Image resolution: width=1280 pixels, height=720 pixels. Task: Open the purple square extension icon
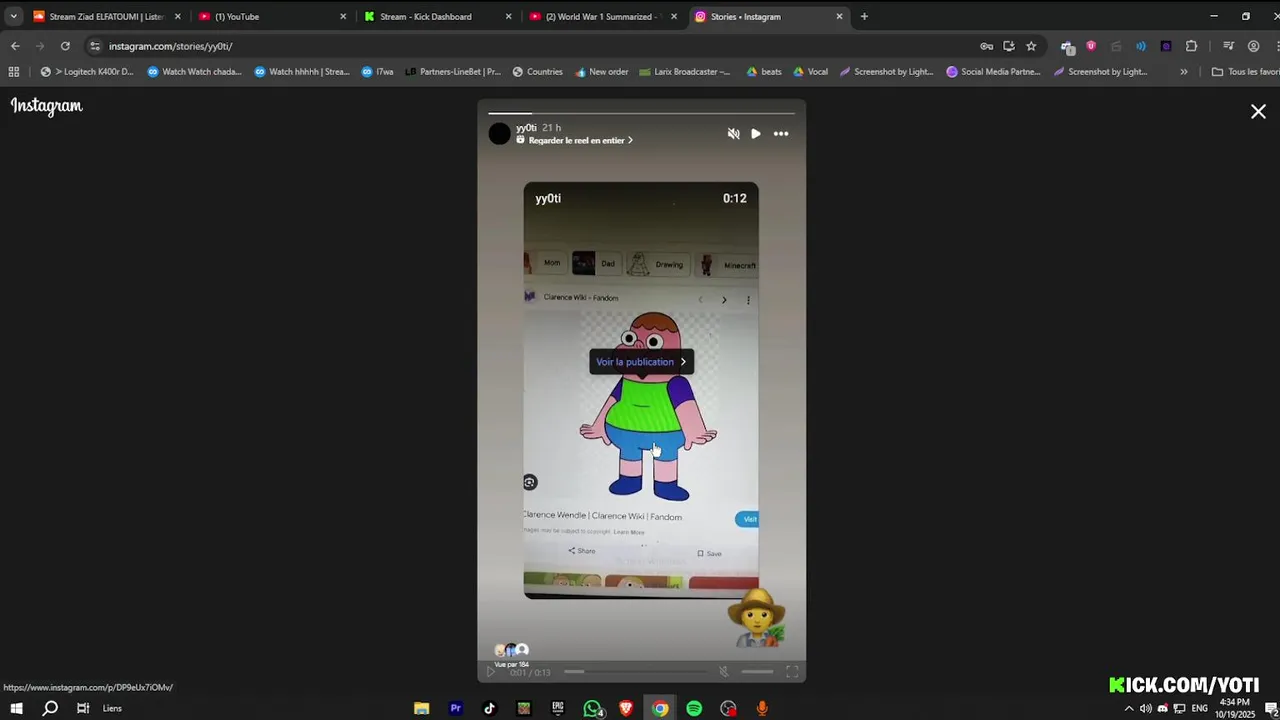coord(1166,46)
